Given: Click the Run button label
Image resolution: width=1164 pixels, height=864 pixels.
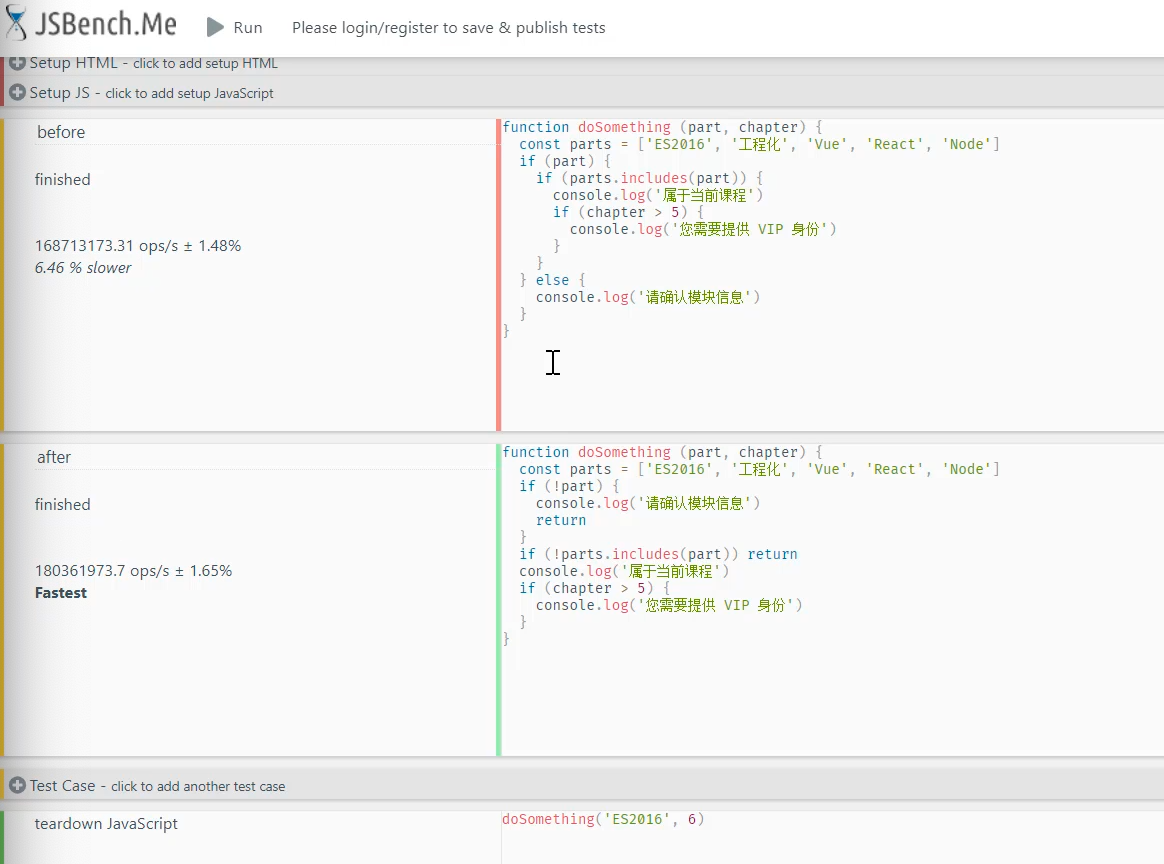Looking at the screenshot, I should (x=248, y=27).
